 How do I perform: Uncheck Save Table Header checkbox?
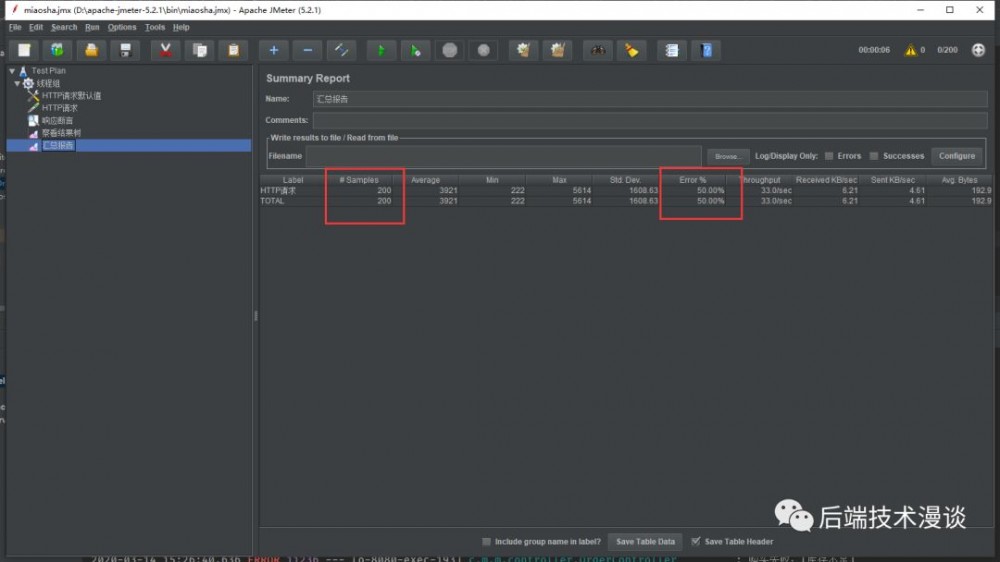(x=696, y=542)
